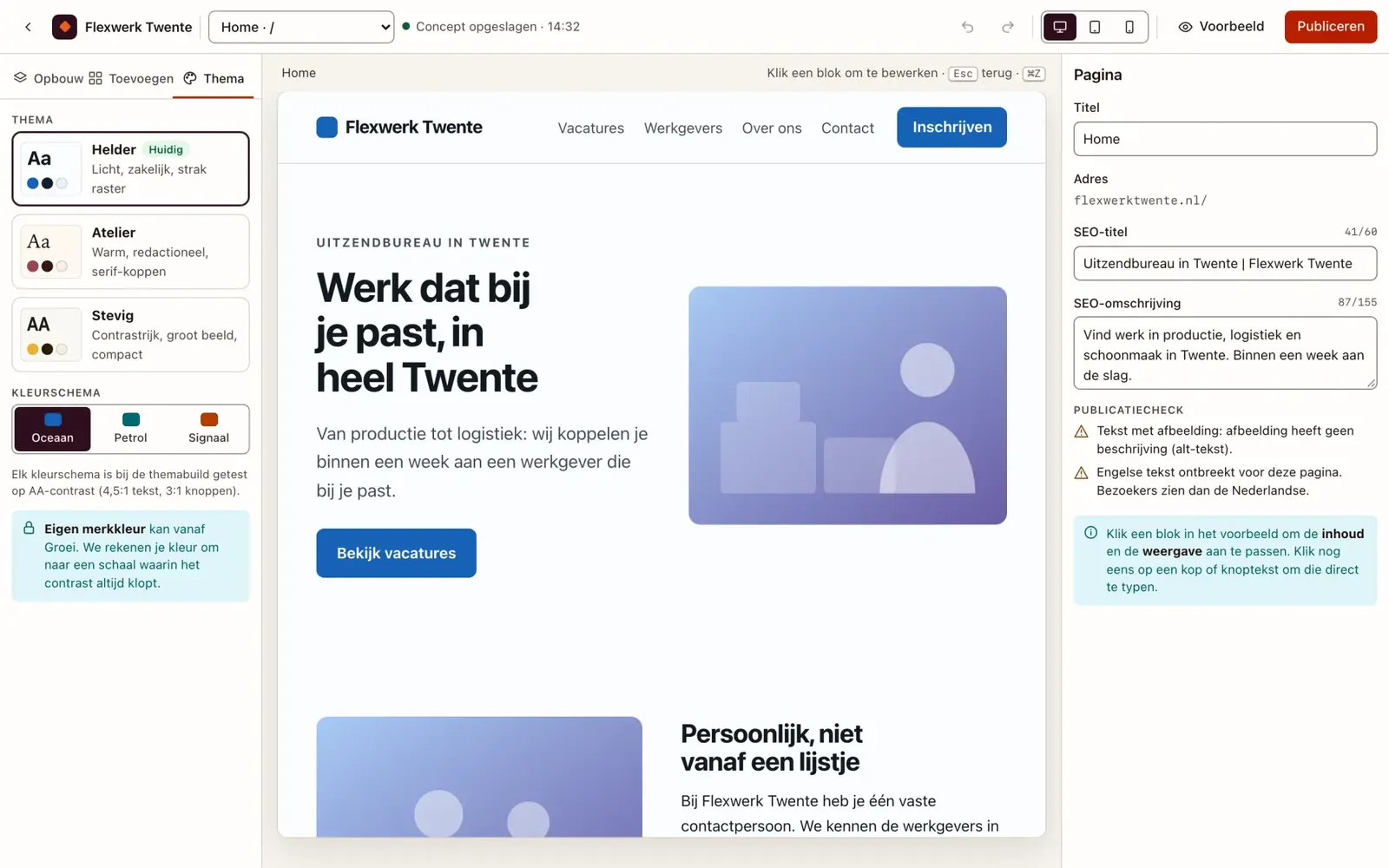The width and height of the screenshot is (1389, 868).
Task: Click the Titel input field
Action: [1225, 139]
